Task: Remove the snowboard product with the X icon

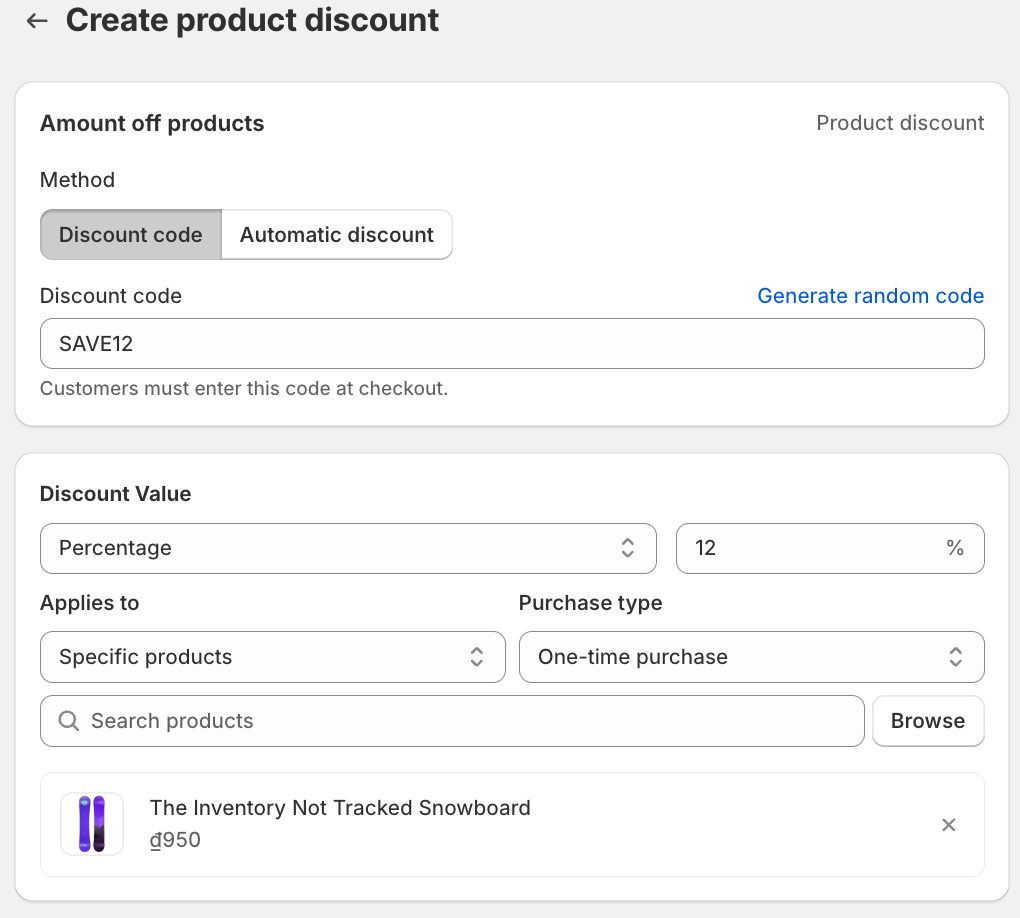Action: click(x=949, y=825)
